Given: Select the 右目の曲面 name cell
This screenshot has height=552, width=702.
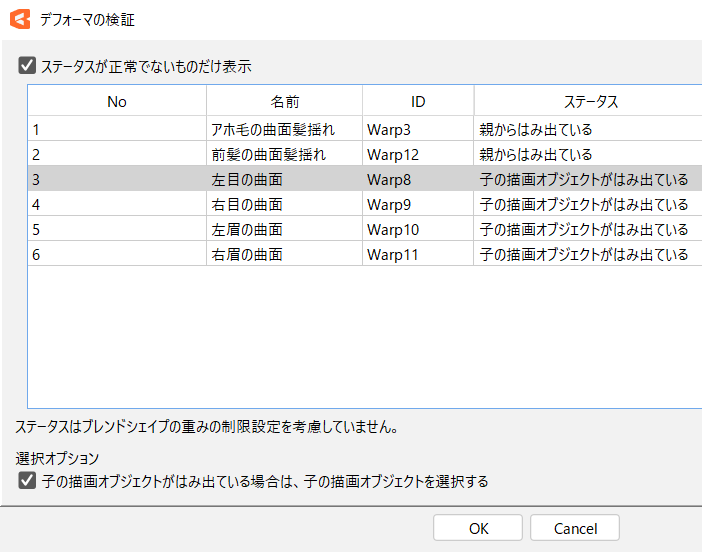Looking at the screenshot, I should click(247, 205).
